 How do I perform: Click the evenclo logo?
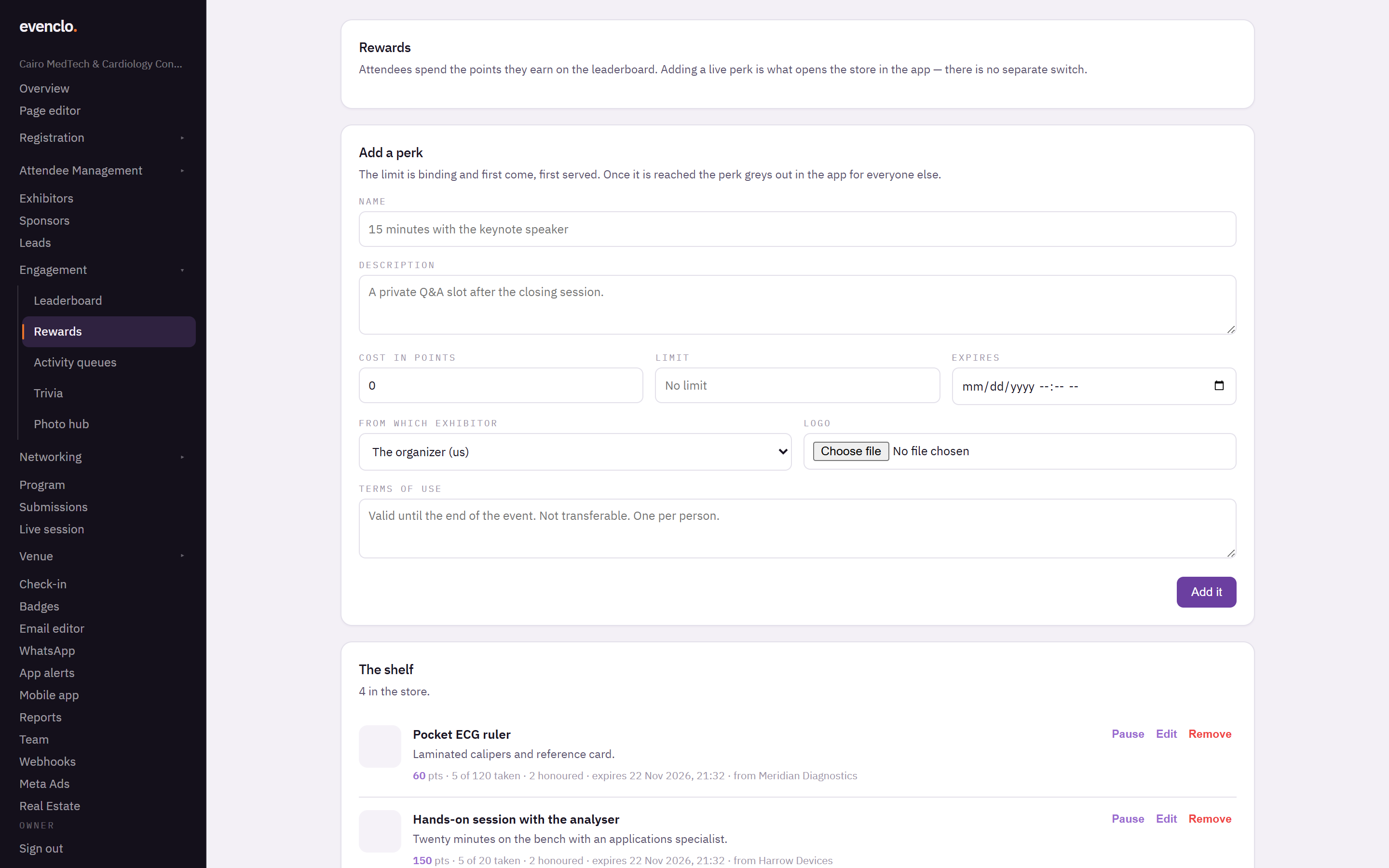48,27
